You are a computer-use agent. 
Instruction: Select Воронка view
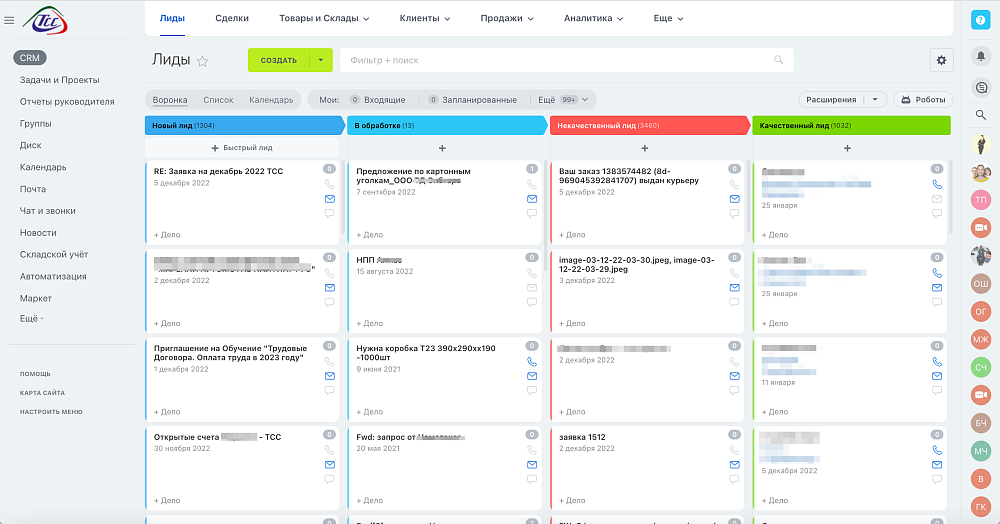(x=170, y=100)
